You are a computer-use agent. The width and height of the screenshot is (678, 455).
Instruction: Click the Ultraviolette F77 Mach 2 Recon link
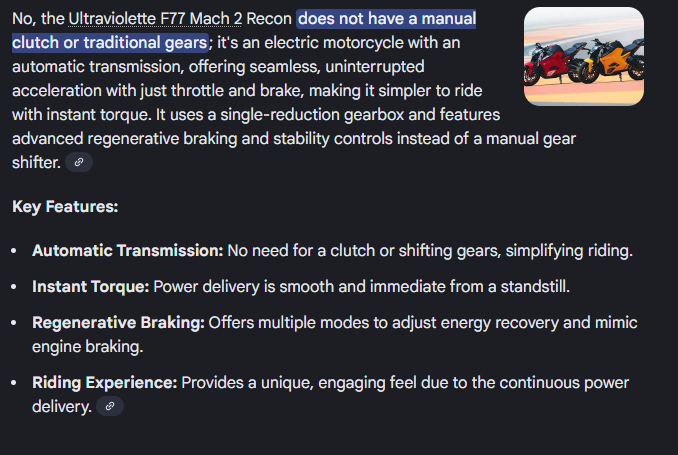[181, 19]
